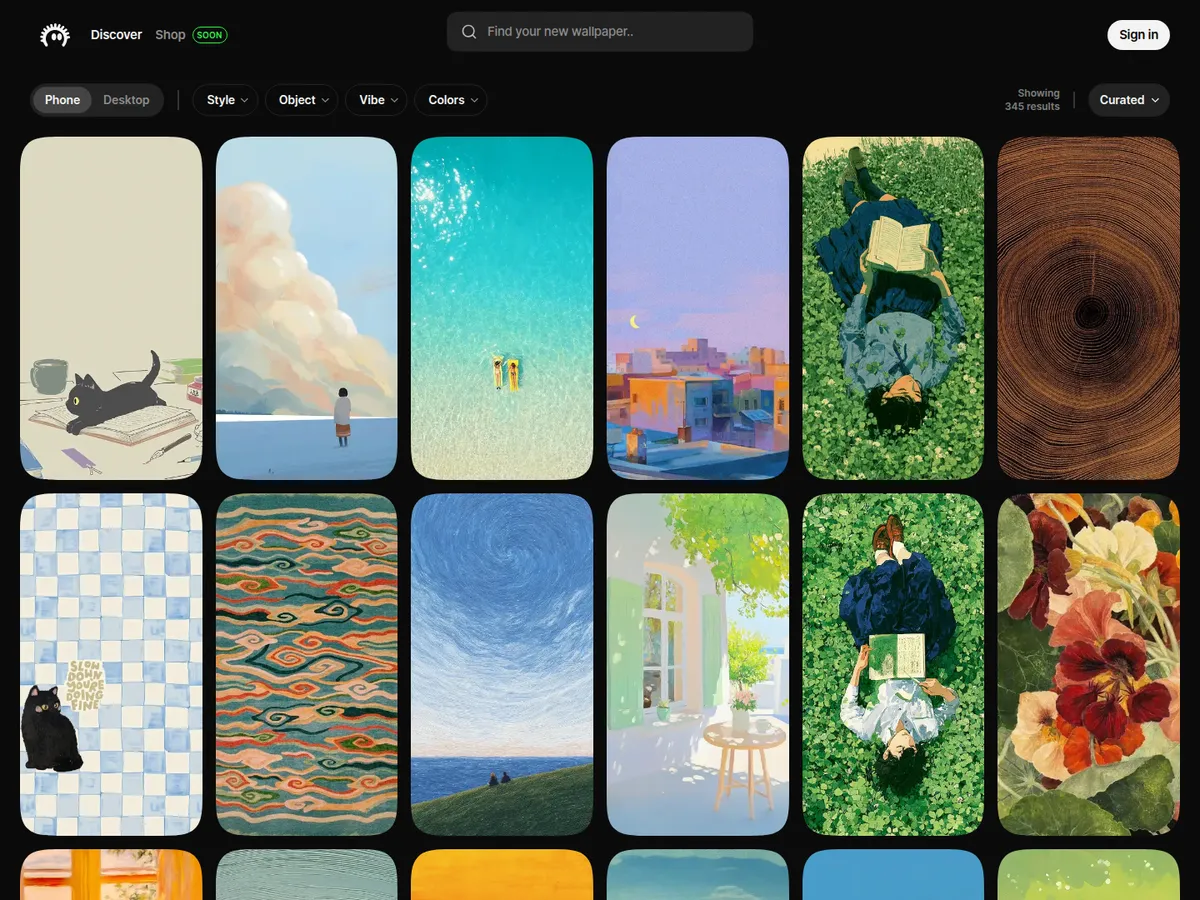Switch to Desktop wallpapers

click(x=126, y=100)
